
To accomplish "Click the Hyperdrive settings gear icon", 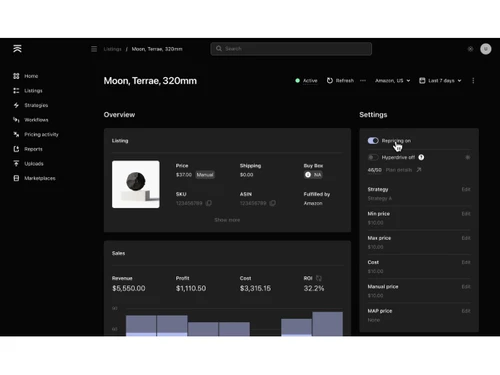I will tap(468, 157).
